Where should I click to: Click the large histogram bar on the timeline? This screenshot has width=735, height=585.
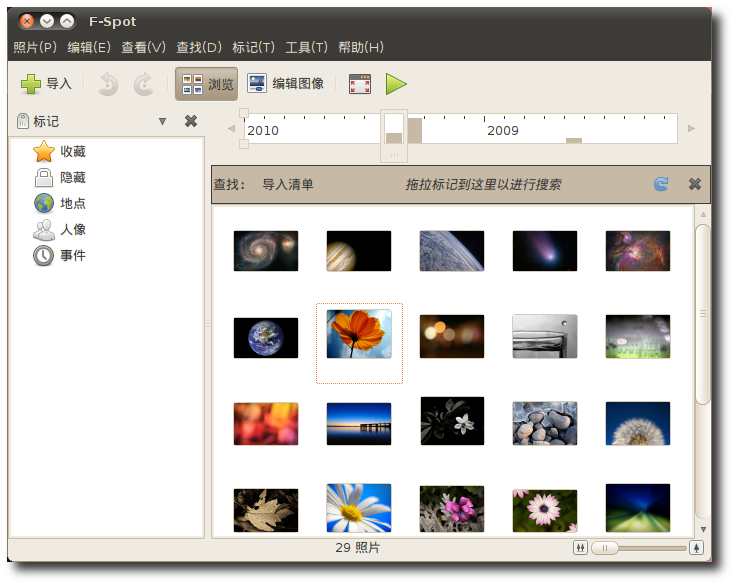click(x=415, y=131)
